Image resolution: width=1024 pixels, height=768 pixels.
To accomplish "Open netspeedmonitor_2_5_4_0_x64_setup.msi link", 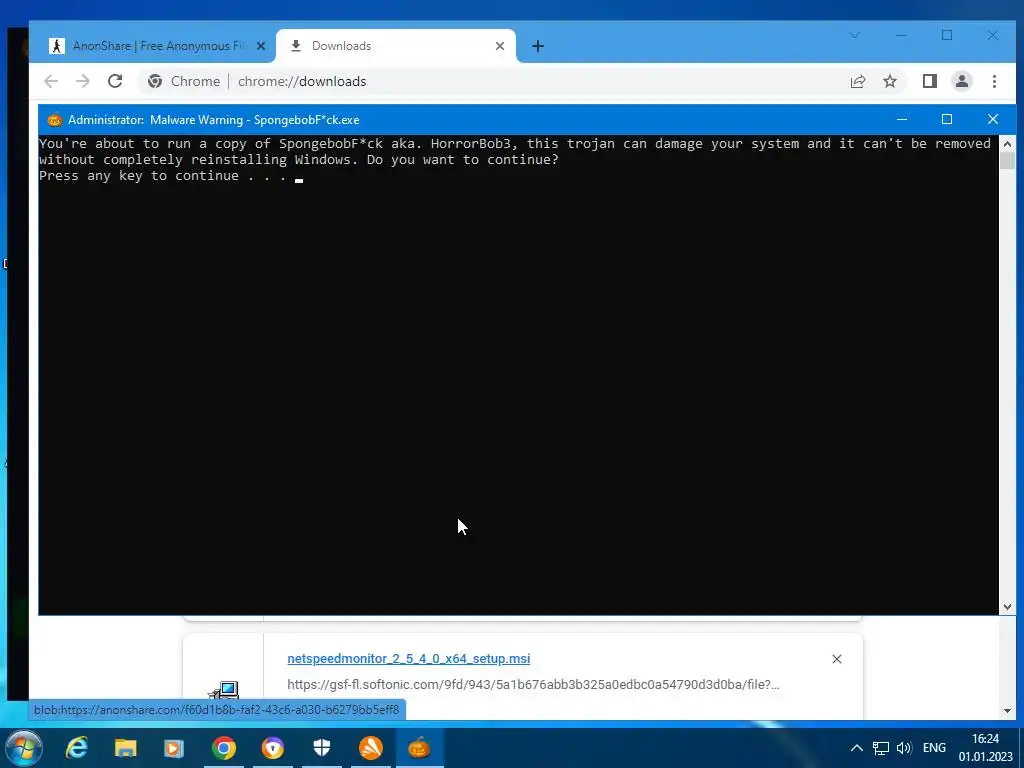I will (x=409, y=658).
